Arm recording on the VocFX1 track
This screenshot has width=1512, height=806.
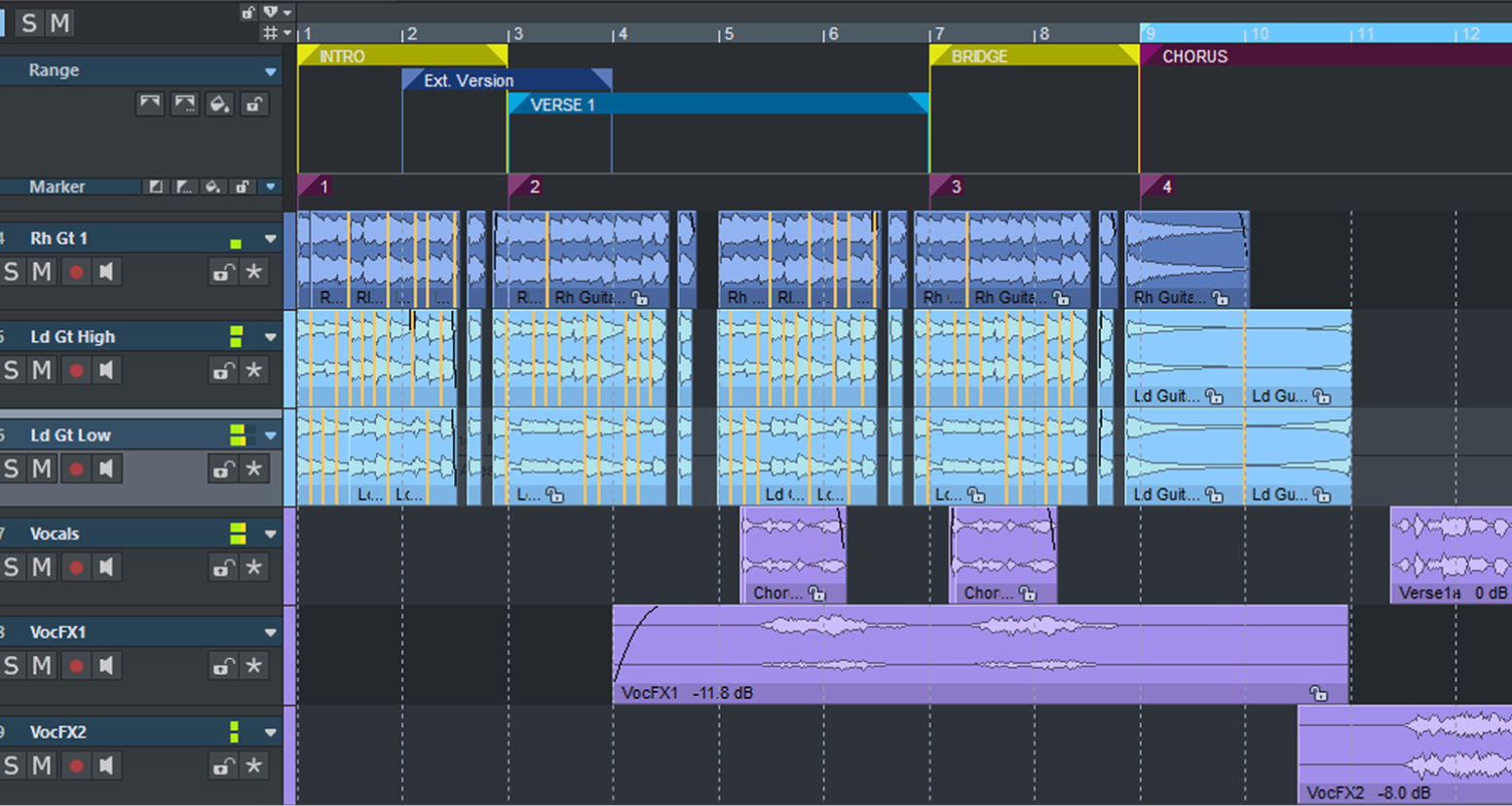[x=76, y=666]
